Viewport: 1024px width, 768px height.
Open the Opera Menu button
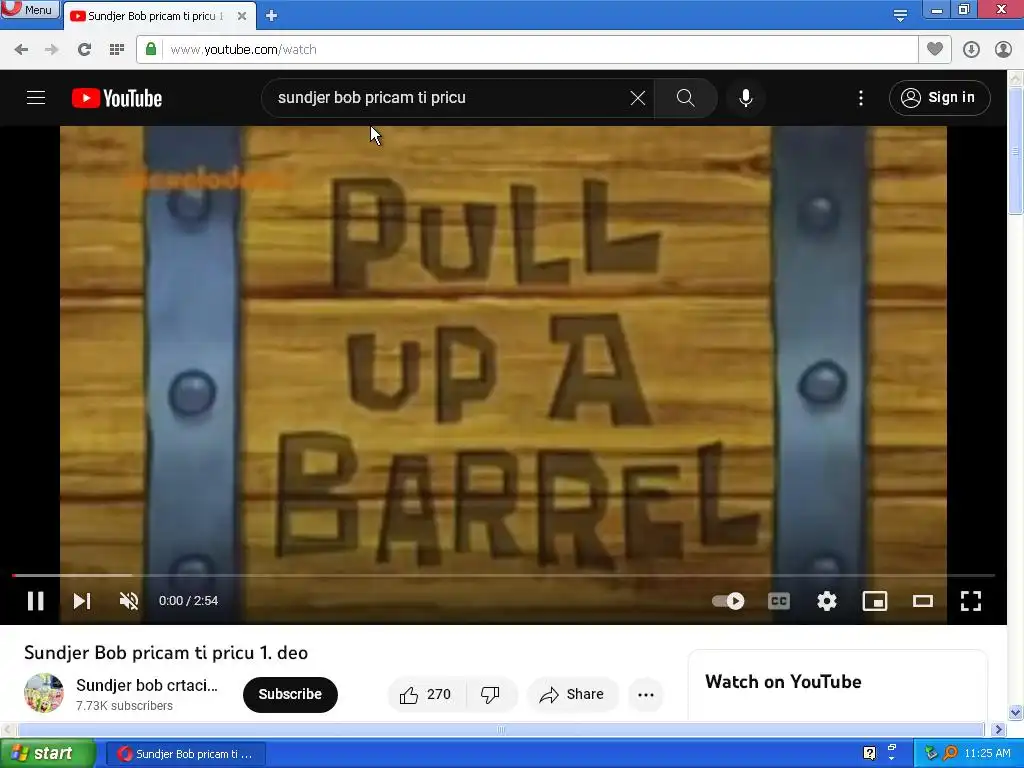click(x=30, y=9)
